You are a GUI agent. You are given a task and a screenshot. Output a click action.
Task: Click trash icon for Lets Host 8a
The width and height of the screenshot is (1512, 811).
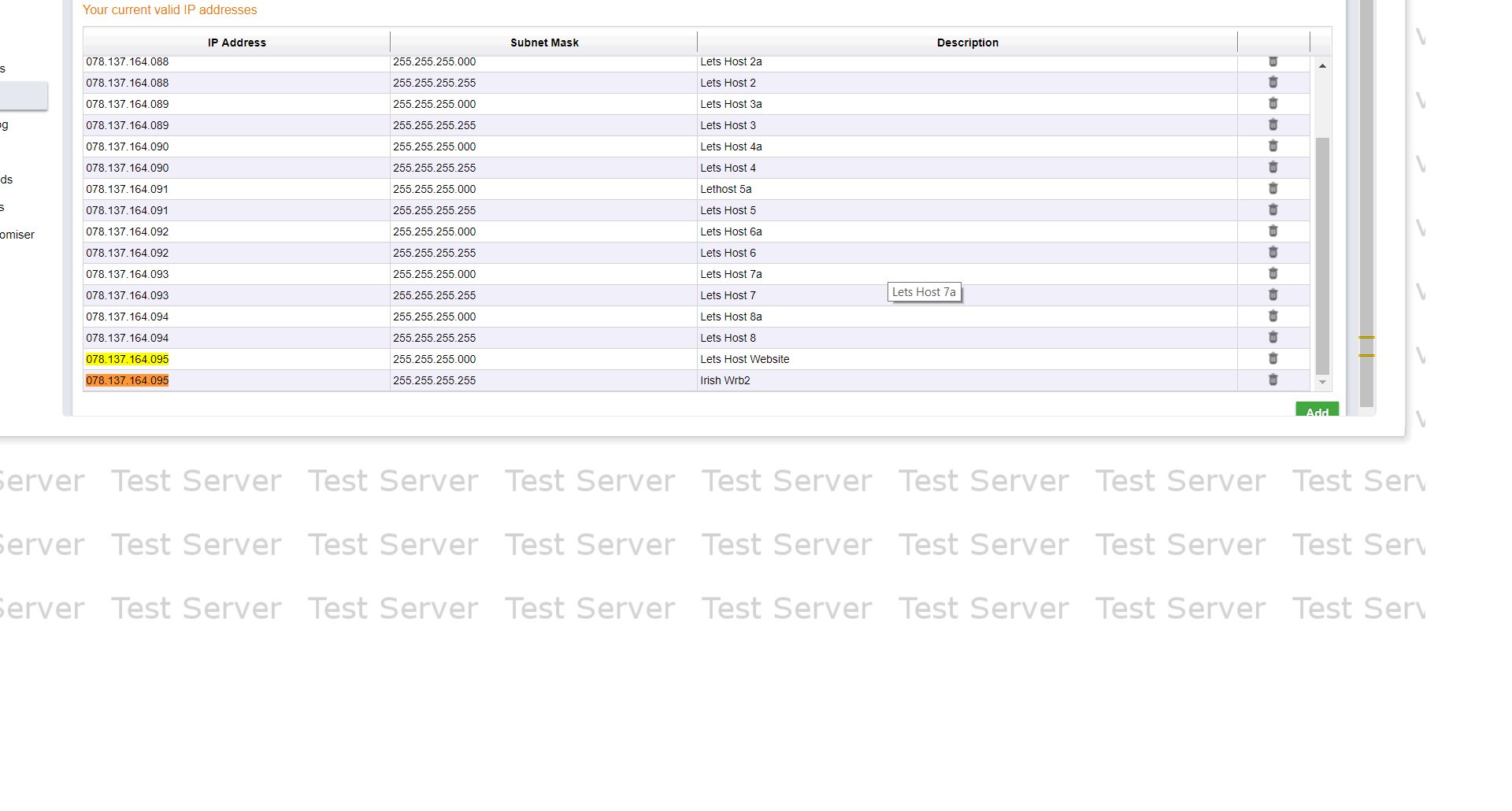(1273, 317)
